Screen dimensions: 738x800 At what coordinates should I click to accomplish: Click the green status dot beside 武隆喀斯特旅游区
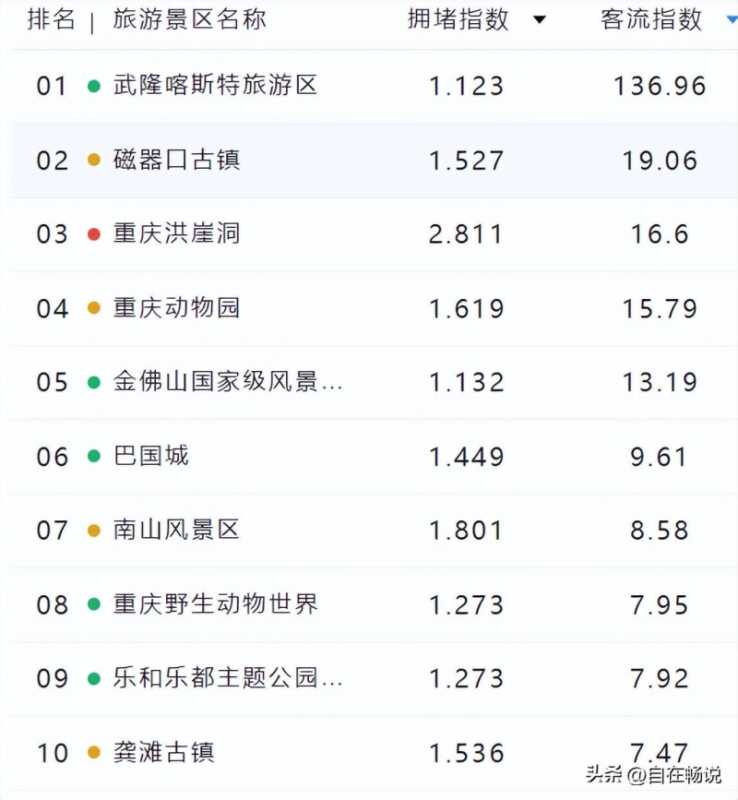pyautogui.click(x=94, y=86)
